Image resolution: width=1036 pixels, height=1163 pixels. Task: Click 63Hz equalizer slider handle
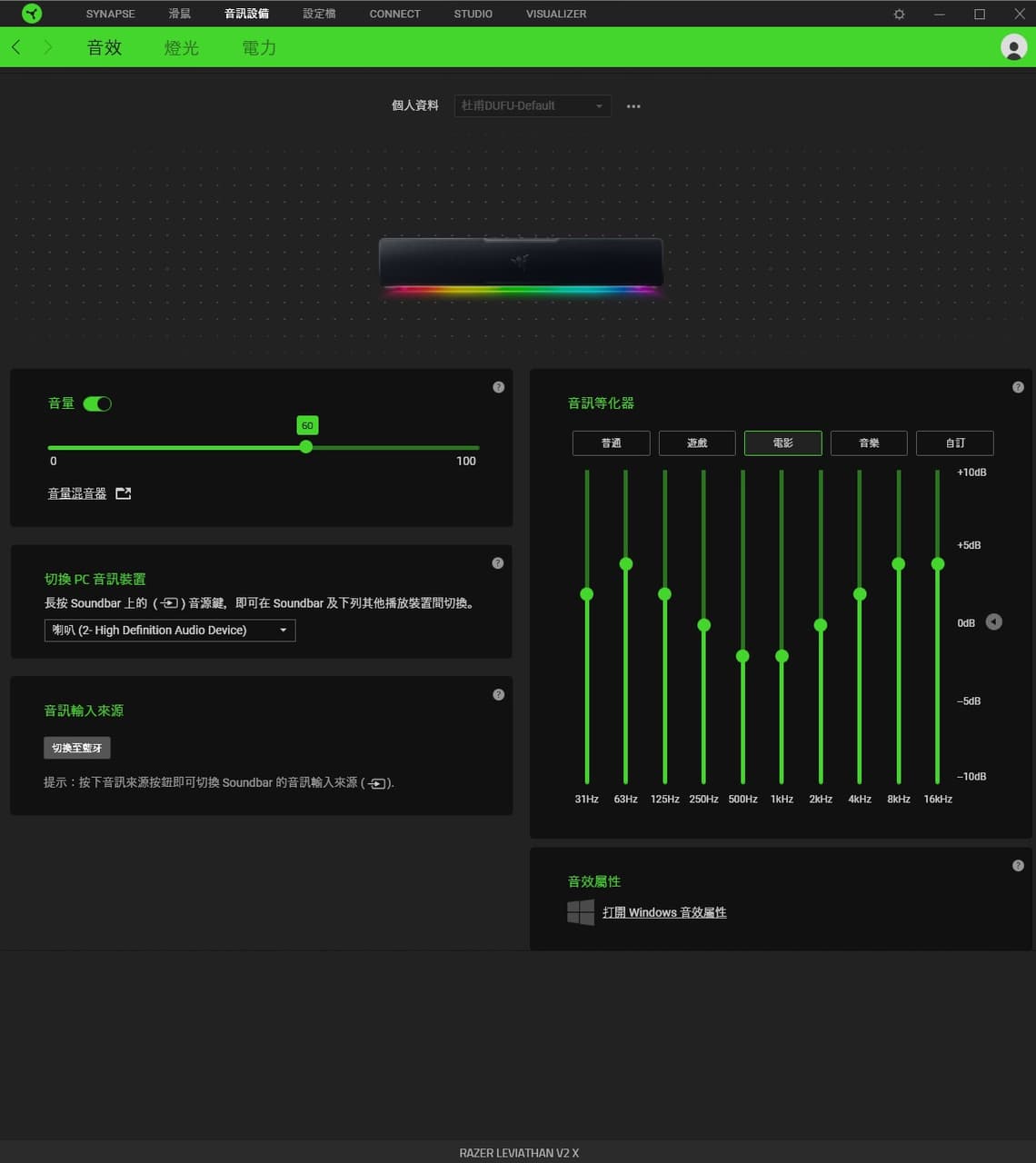click(626, 564)
